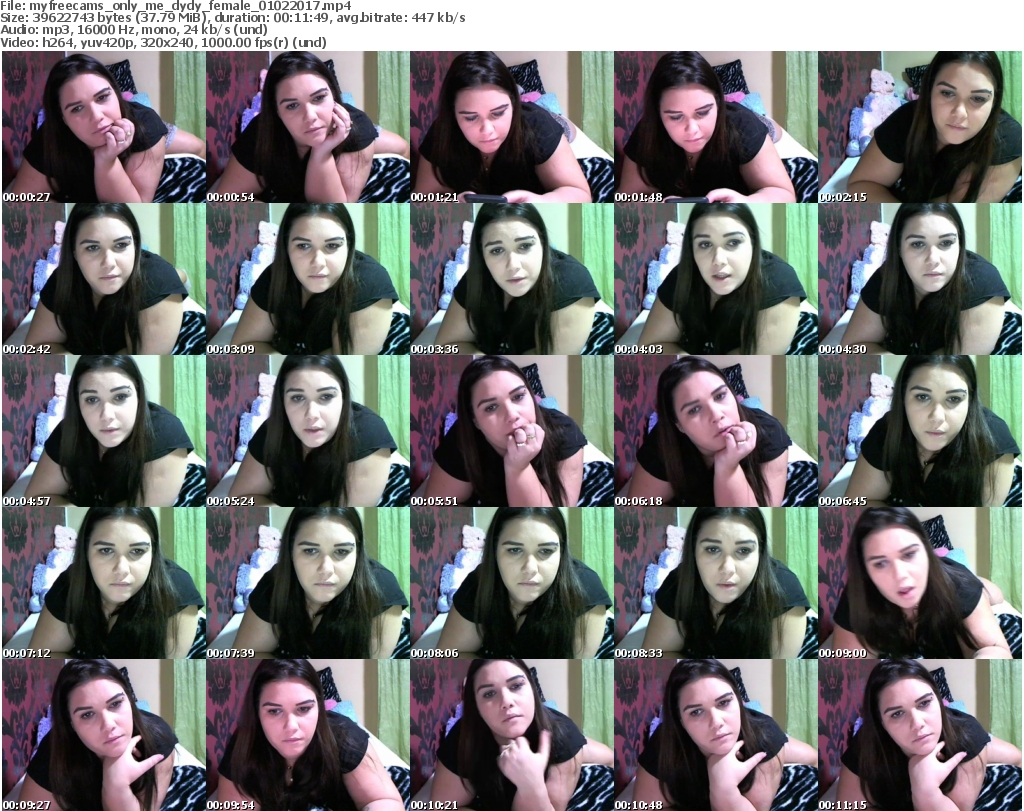
Task: Select the thumbnail stamped 00:05:24
Action: (x=308, y=431)
